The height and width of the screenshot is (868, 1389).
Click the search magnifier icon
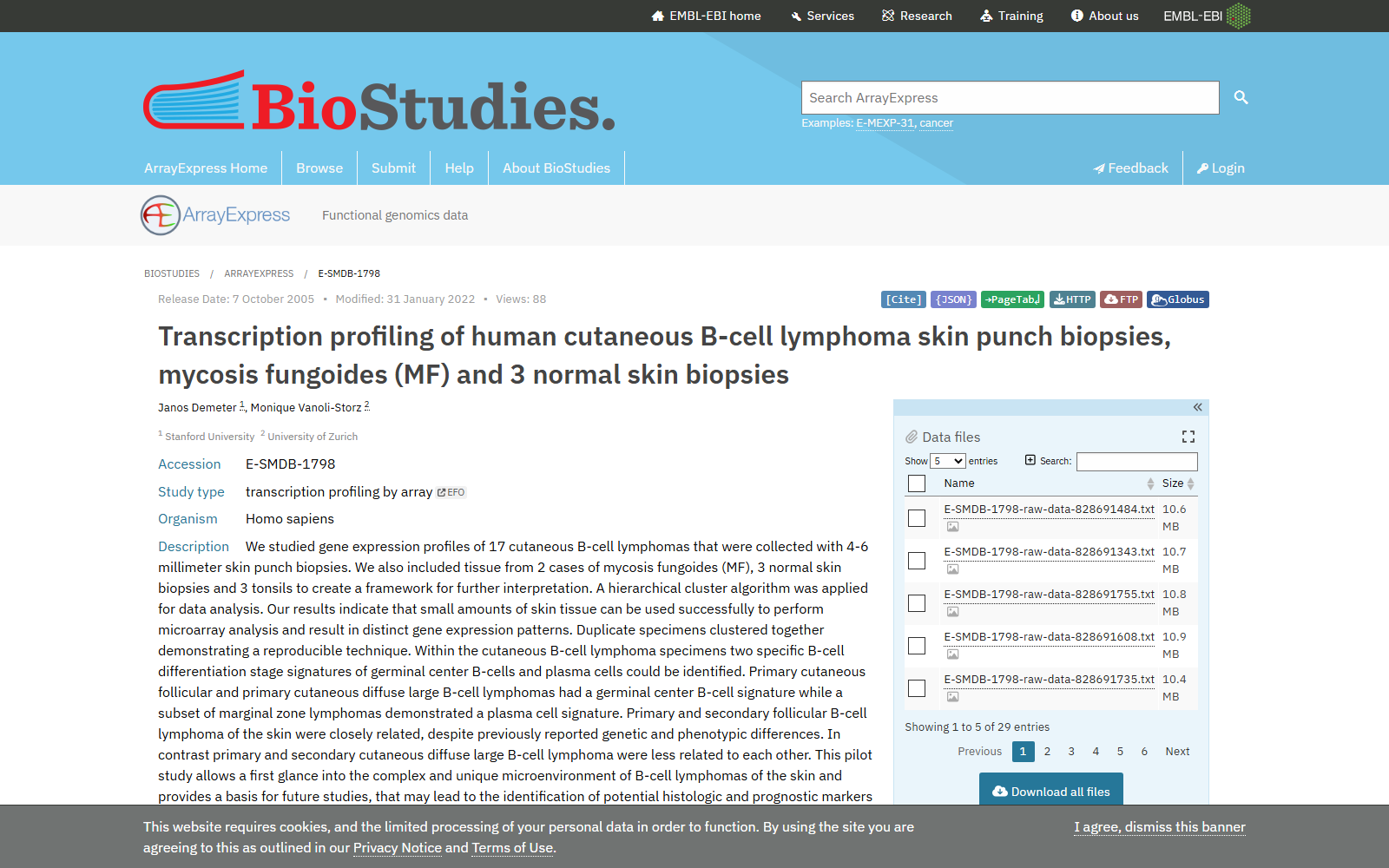point(1241,97)
